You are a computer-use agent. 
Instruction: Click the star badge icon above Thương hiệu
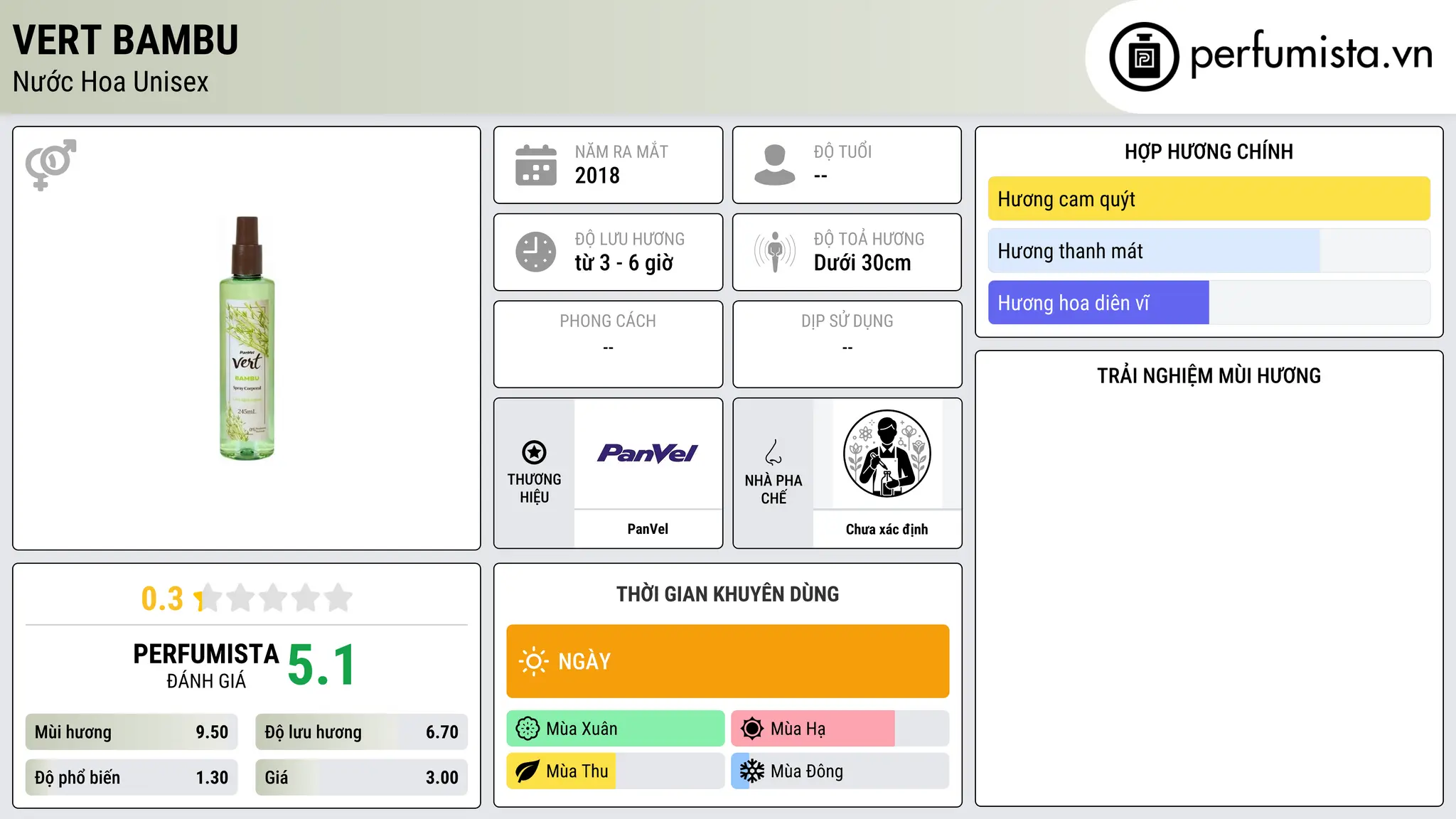point(534,452)
